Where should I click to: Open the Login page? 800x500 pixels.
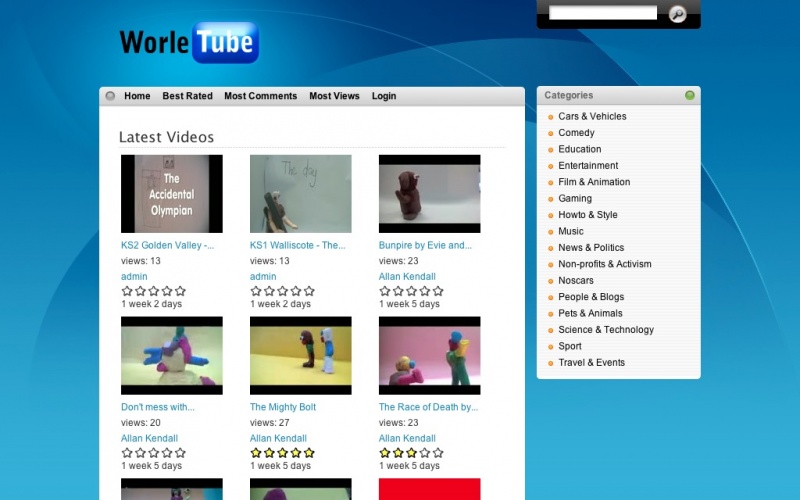(x=384, y=96)
